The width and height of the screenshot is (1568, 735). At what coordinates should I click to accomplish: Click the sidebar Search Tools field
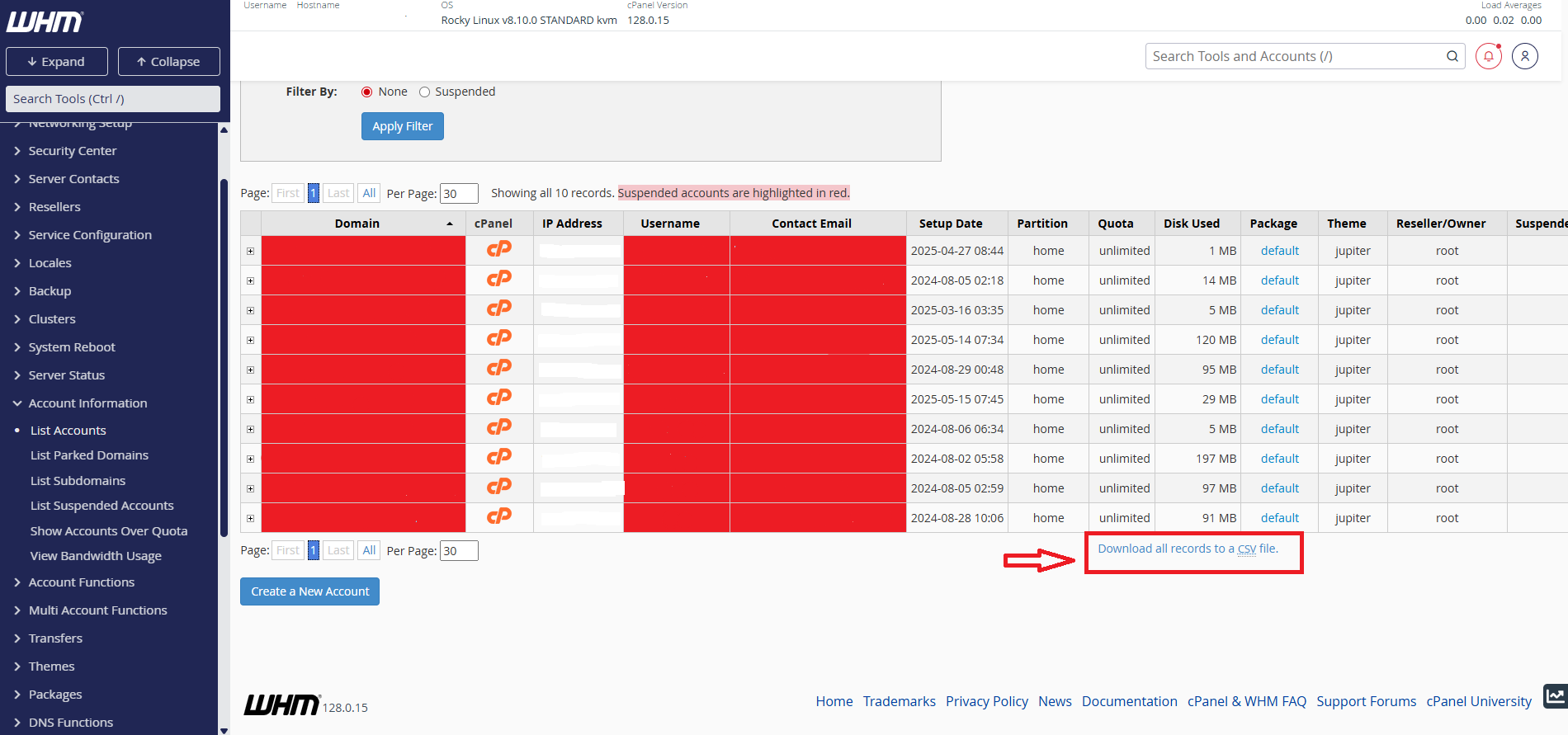(x=113, y=99)
